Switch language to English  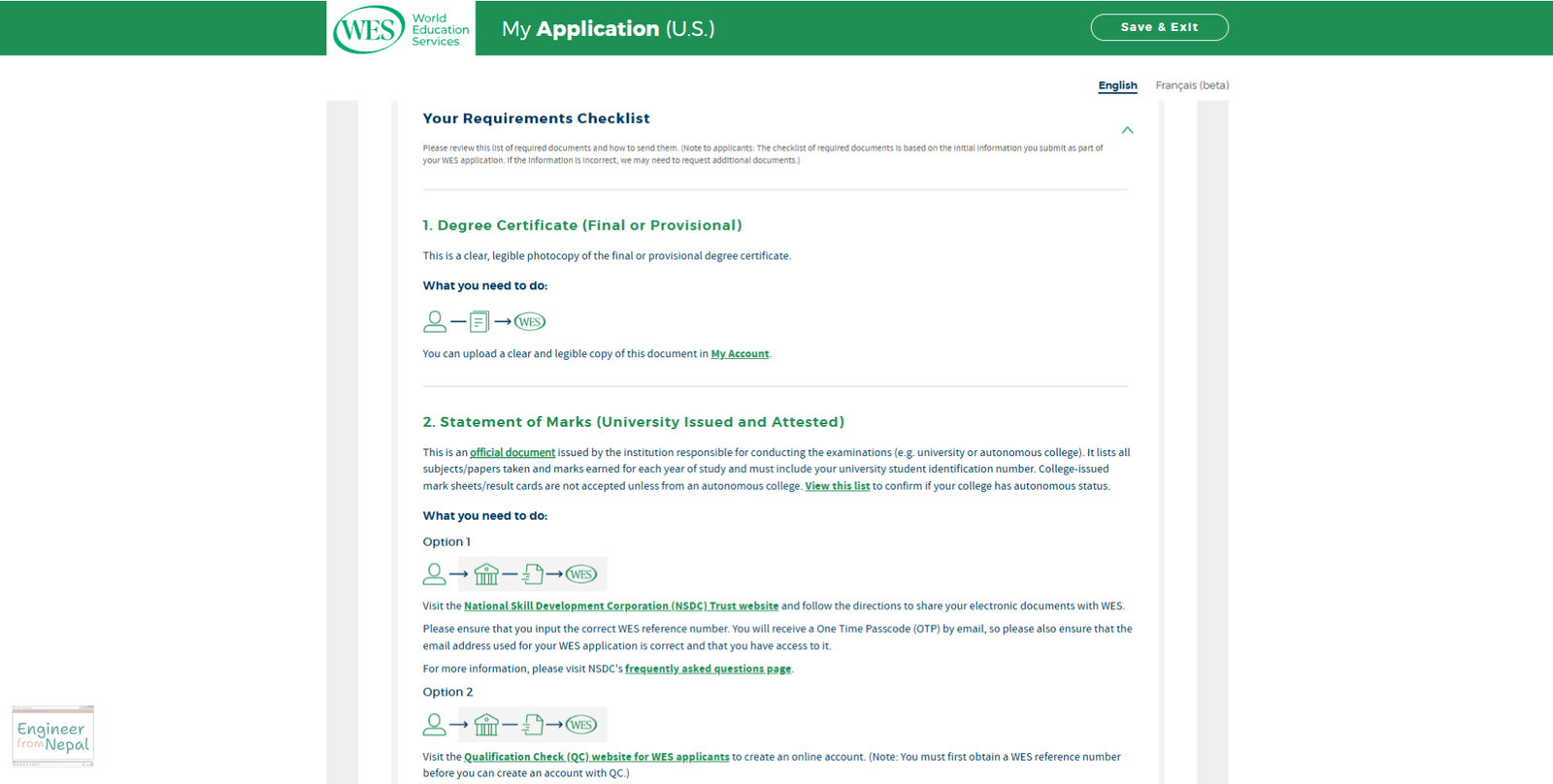pyautogui.click(x=1117, y=85)
